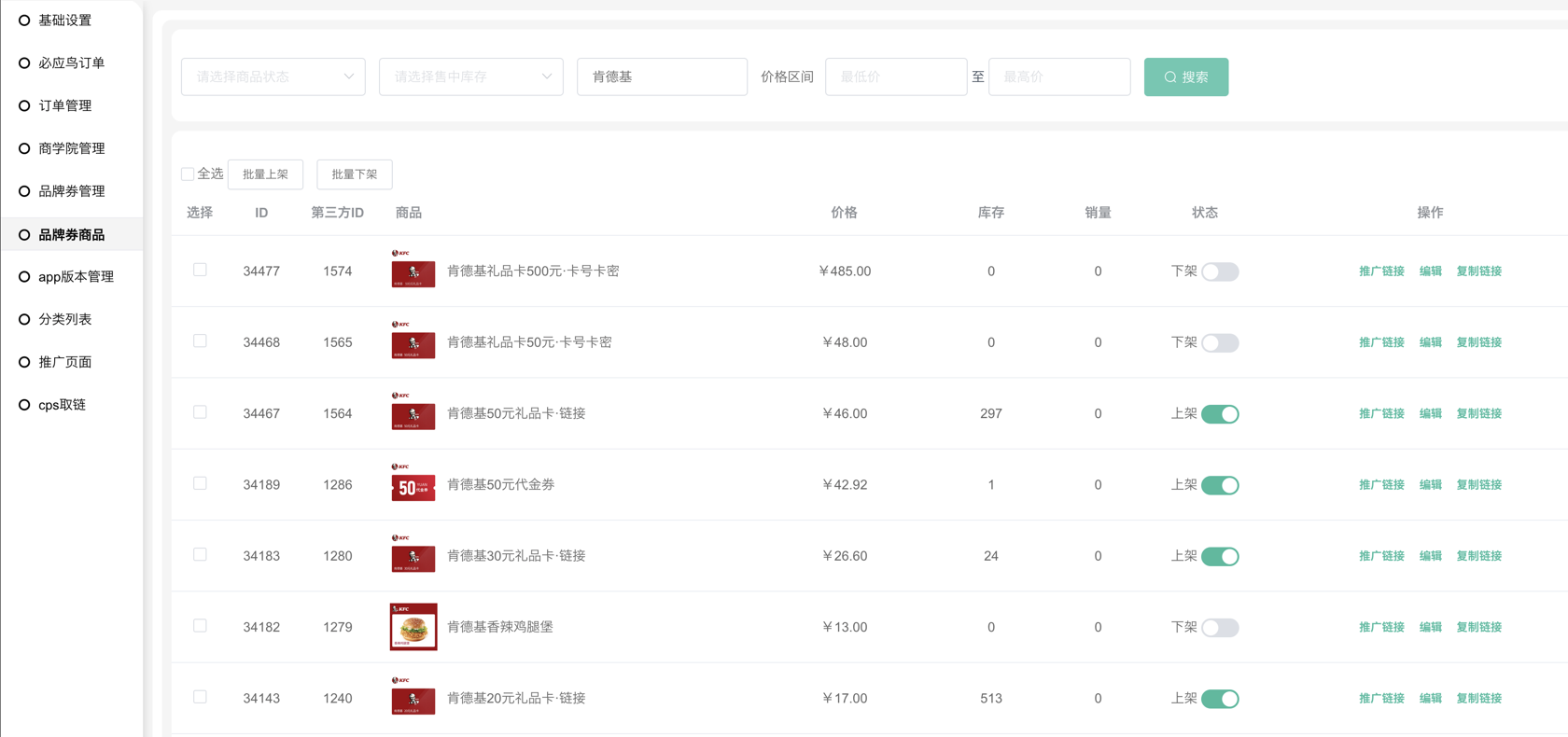This screenshot has width=1568, height=737.
Task: Select the checkbox for product 34183
Action: pos(200,554)
